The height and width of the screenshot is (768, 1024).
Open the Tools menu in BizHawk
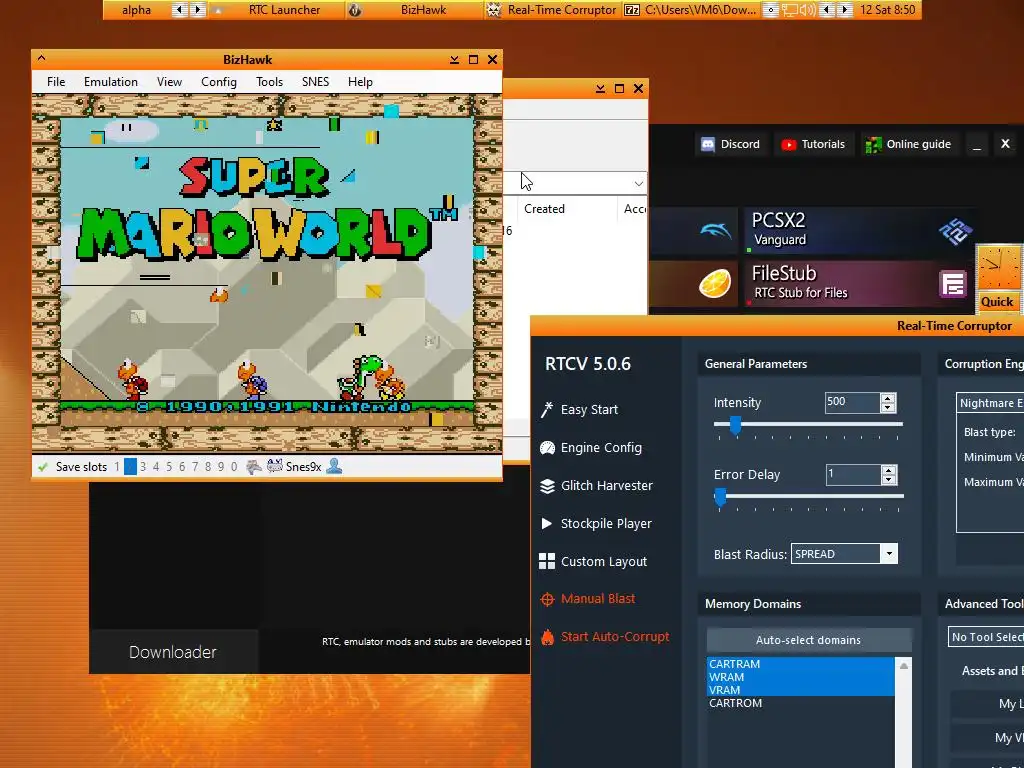click(x=269, y=82)
